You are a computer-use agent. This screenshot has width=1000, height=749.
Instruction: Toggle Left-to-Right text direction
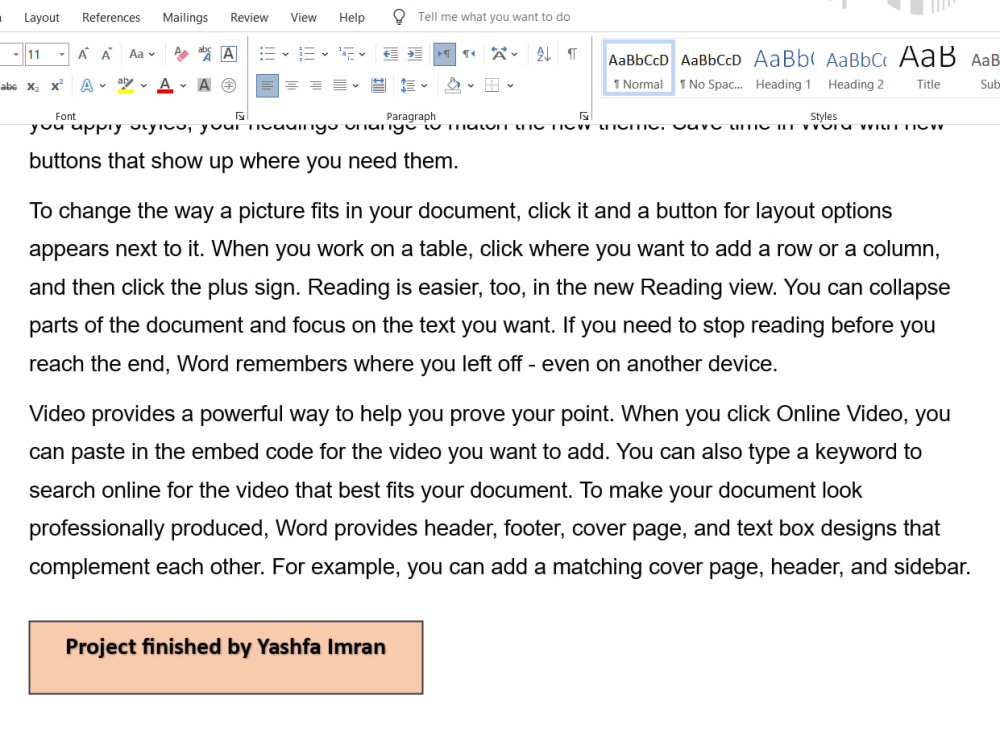445,54
